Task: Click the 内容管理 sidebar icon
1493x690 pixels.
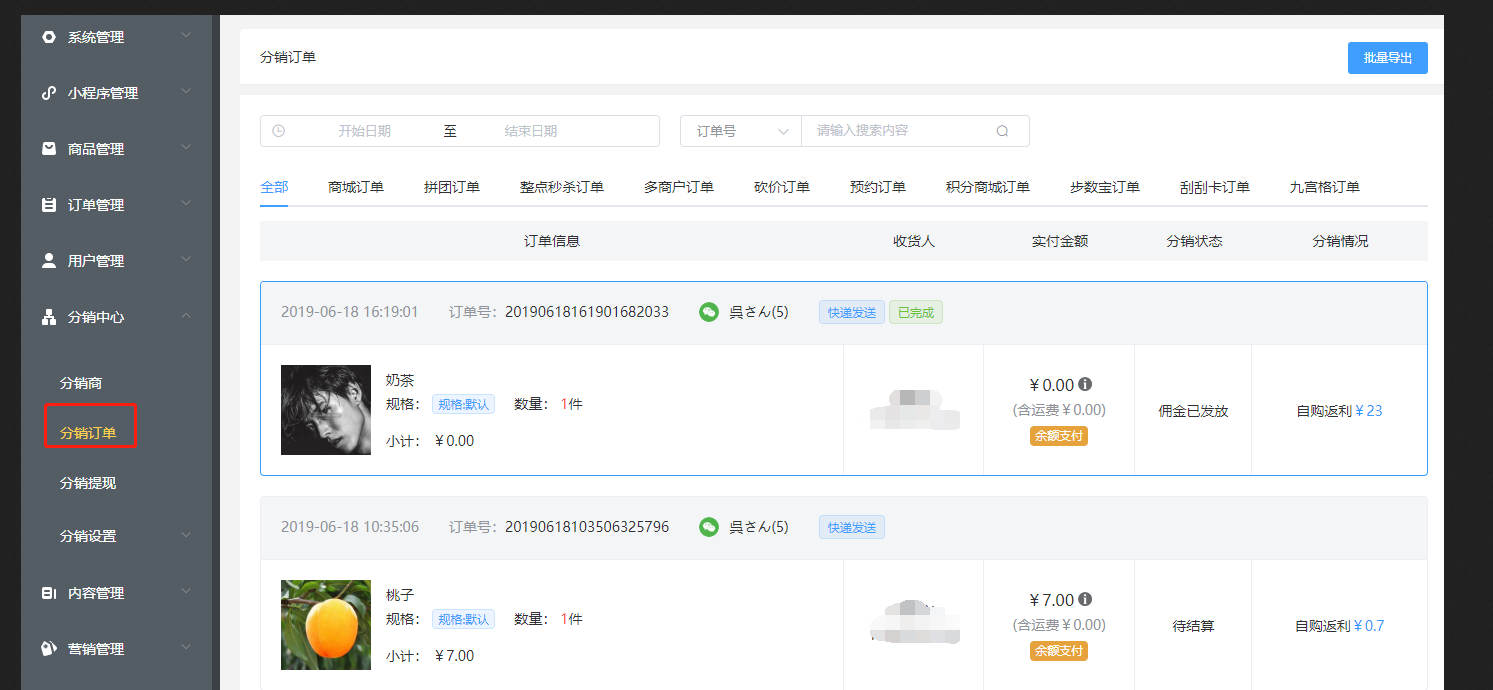Action: (49, 593)
